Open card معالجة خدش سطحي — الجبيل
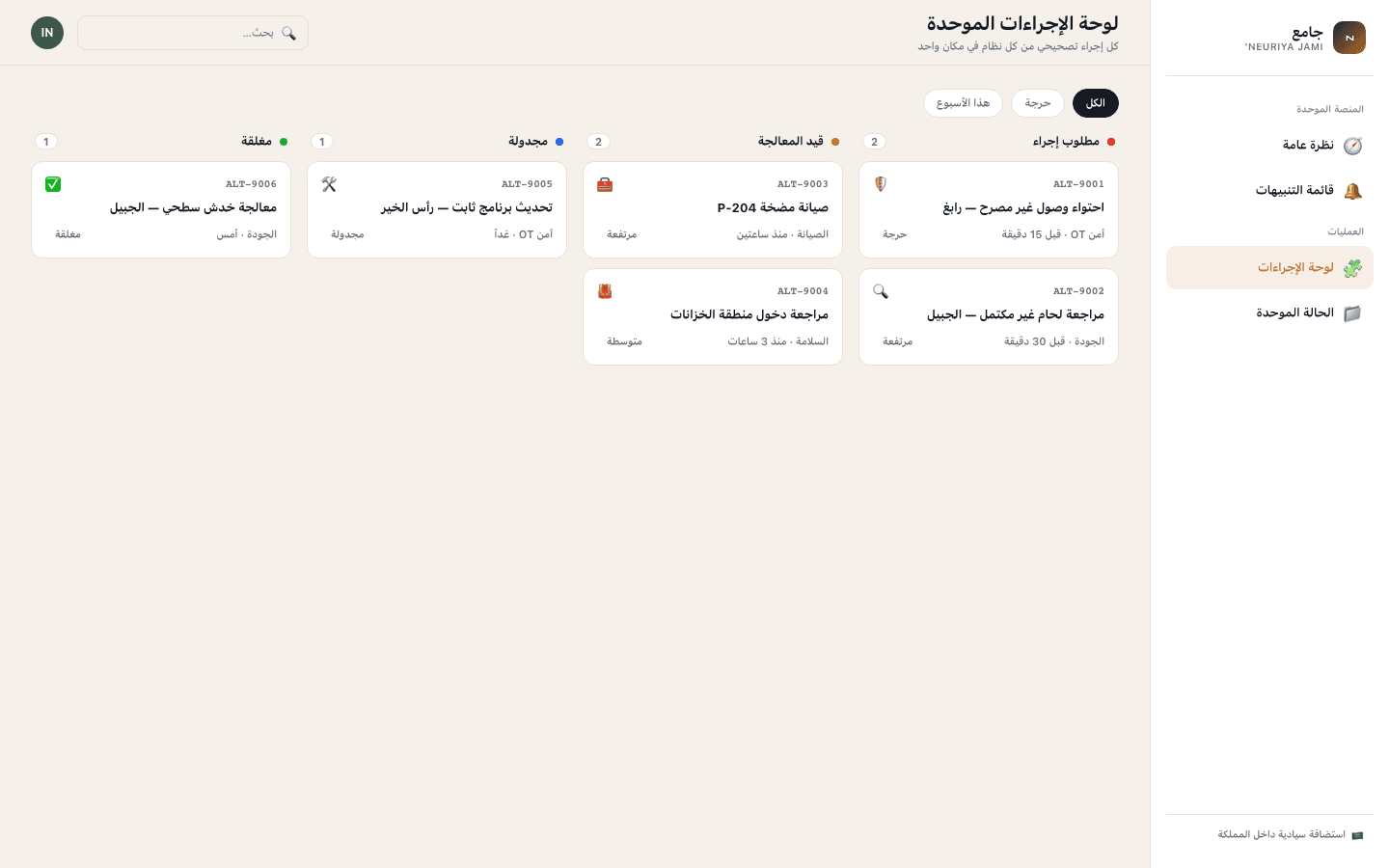 [x=161, y=209]
